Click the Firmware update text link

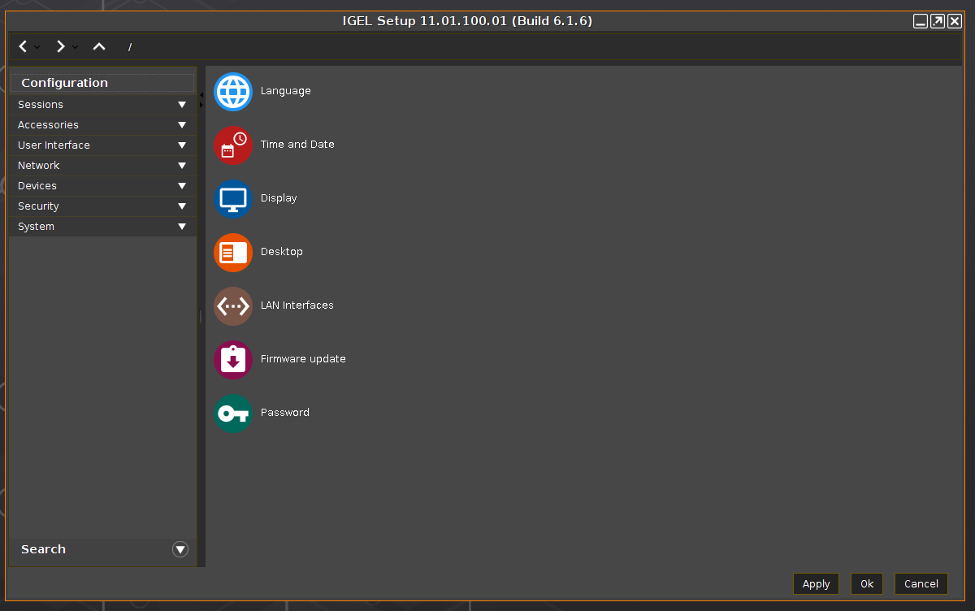pos(303,359)
